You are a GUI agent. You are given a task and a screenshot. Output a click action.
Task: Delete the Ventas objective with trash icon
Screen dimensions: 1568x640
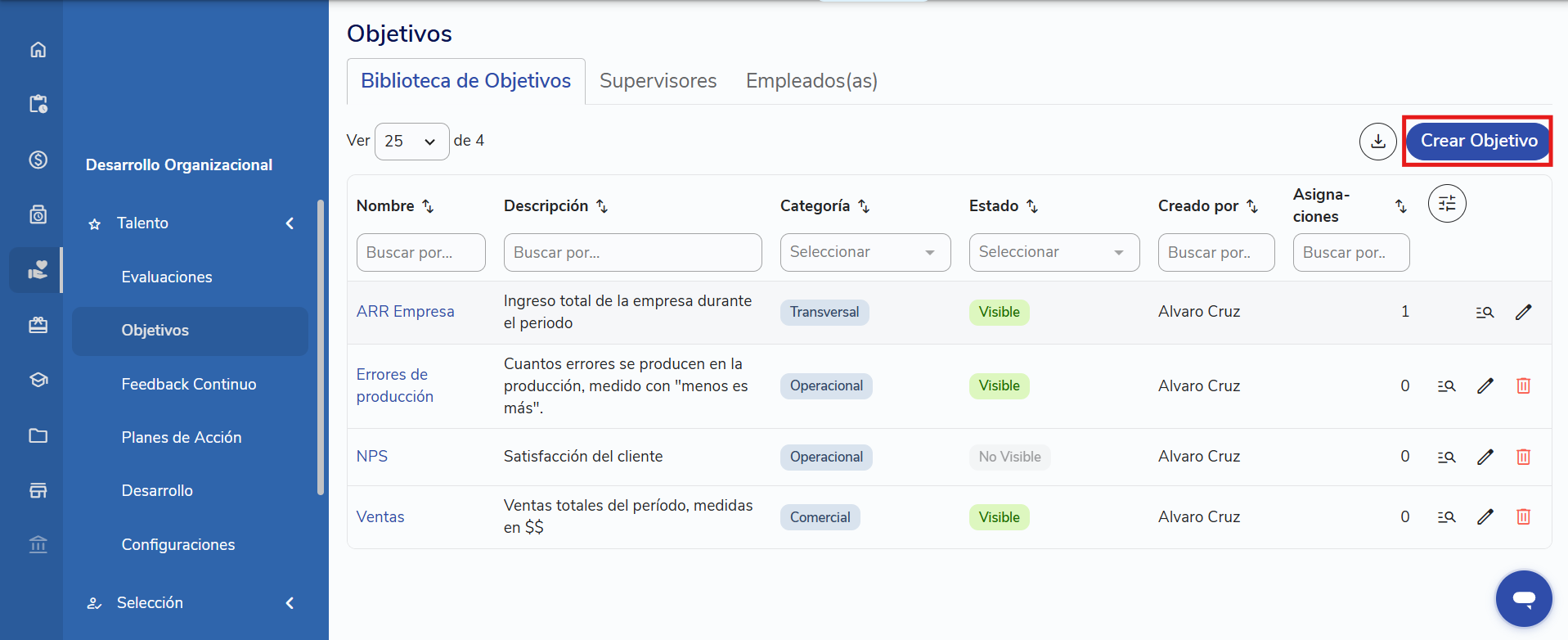[1523, 516]
